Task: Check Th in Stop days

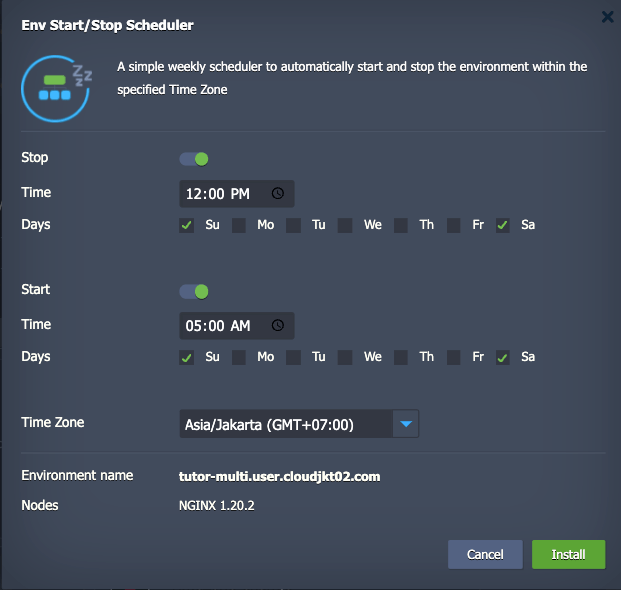Action: [x=401, y=225]
